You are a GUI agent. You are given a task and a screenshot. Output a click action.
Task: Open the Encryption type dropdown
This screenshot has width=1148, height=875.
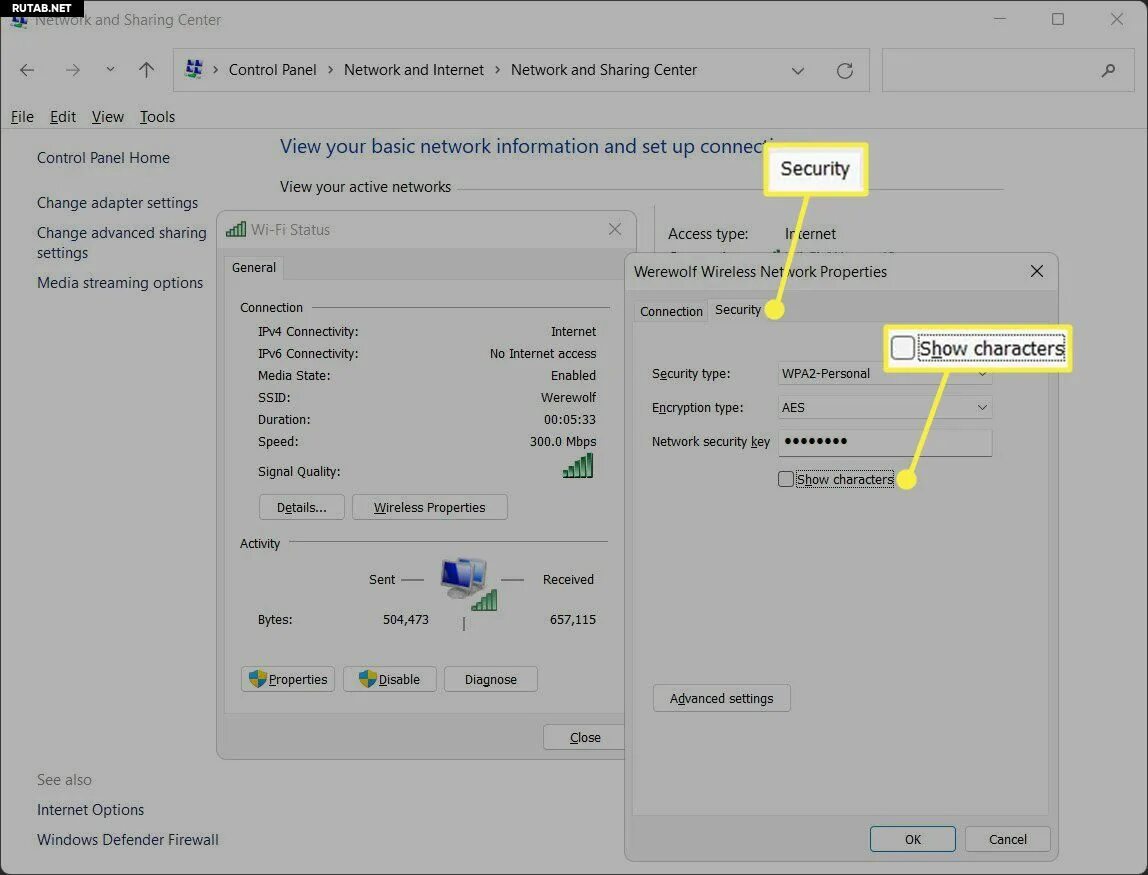(x=884, y=408)
